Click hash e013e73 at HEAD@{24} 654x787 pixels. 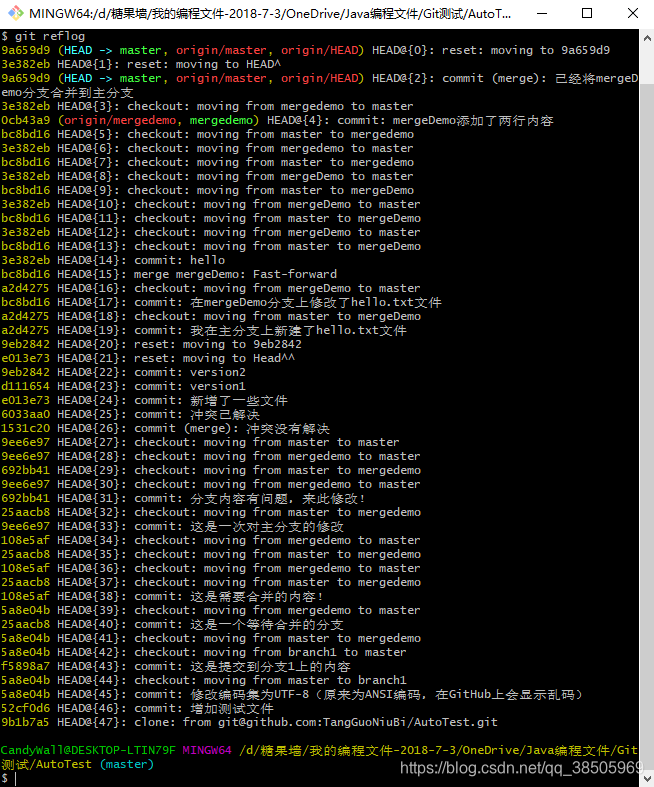point(26,401)
